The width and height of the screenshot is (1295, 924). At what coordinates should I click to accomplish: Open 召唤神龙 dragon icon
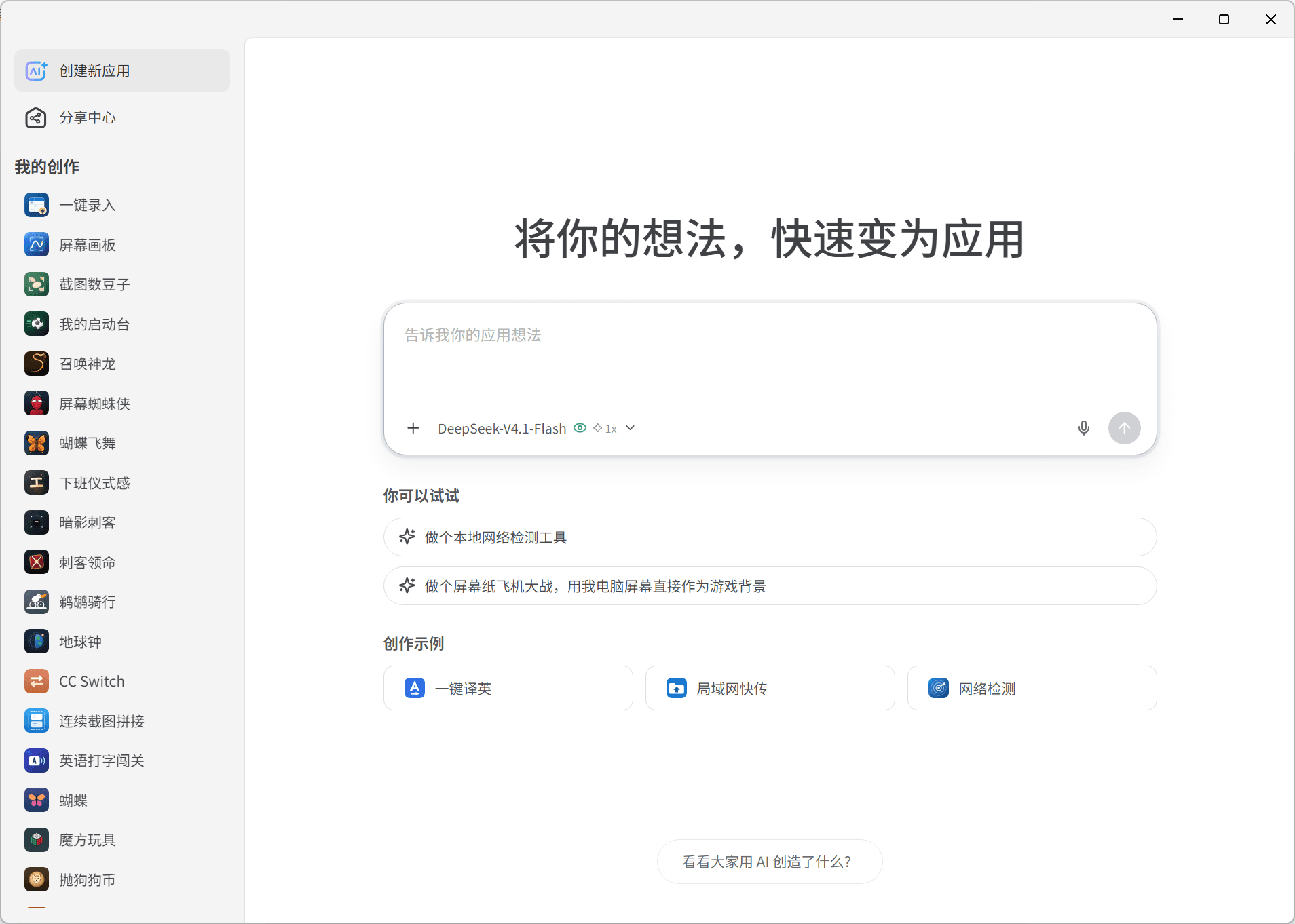[37, 364]
